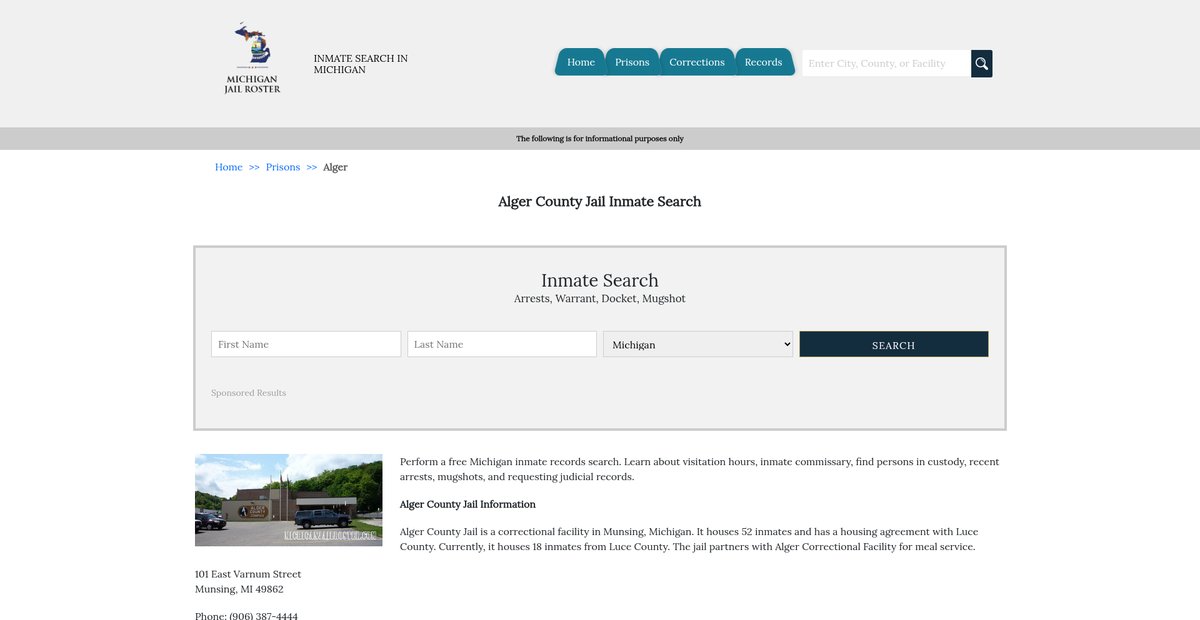
Task: Click the 'Arrests, Warrant, Docket, Mugshot' subtitle
Action: click(x=600, y=299)
